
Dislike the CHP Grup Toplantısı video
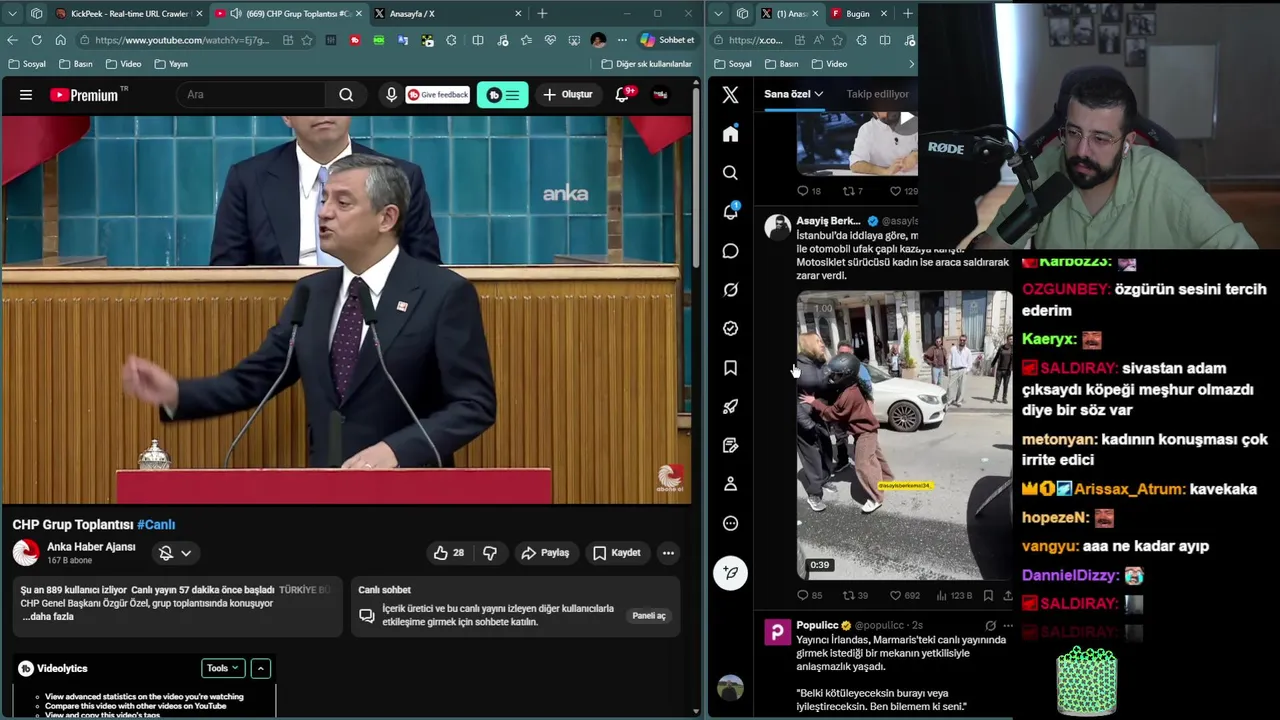pos(490,553)
